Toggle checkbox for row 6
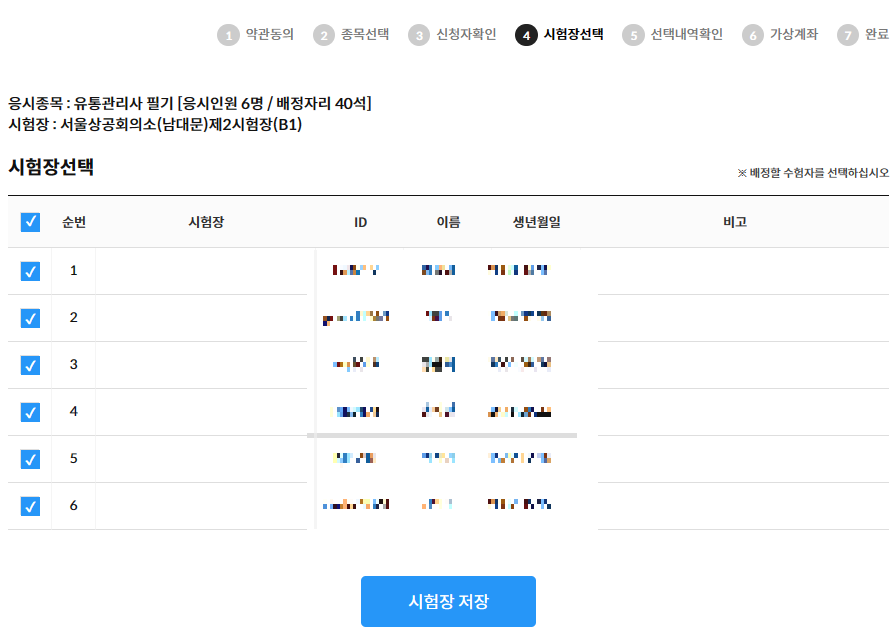The height and width of the screenshot is (638, 890). pyautogui.click(x=31, y=506)
